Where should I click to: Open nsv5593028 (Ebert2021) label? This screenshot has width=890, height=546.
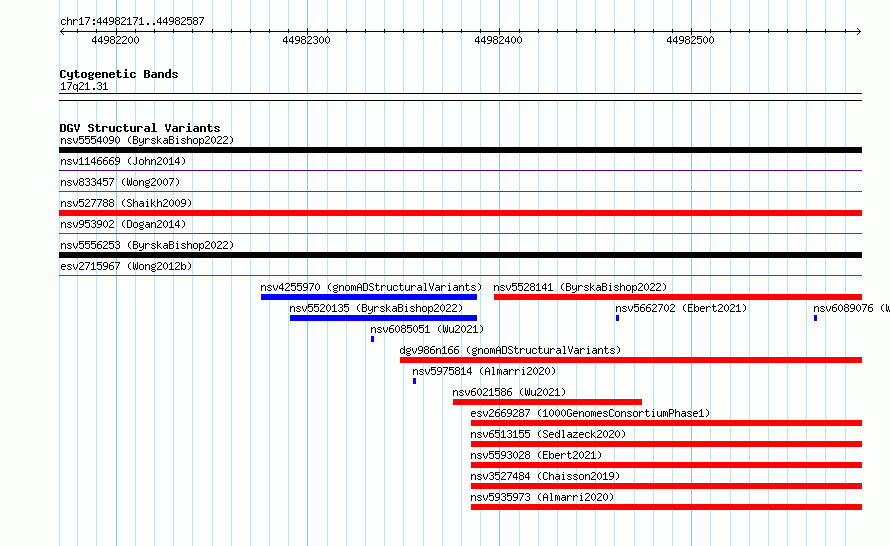tap(536, 455)
